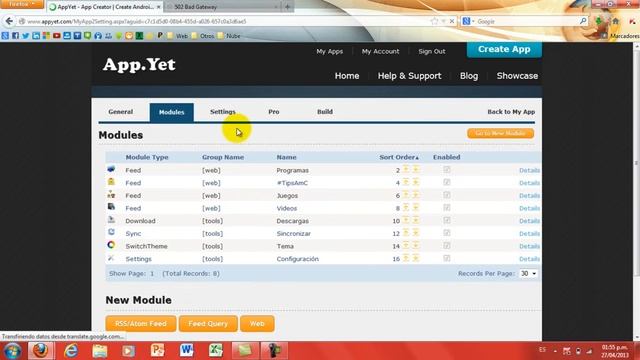
Task: Click the Programas feed module icon
Action: pos(111,169)
